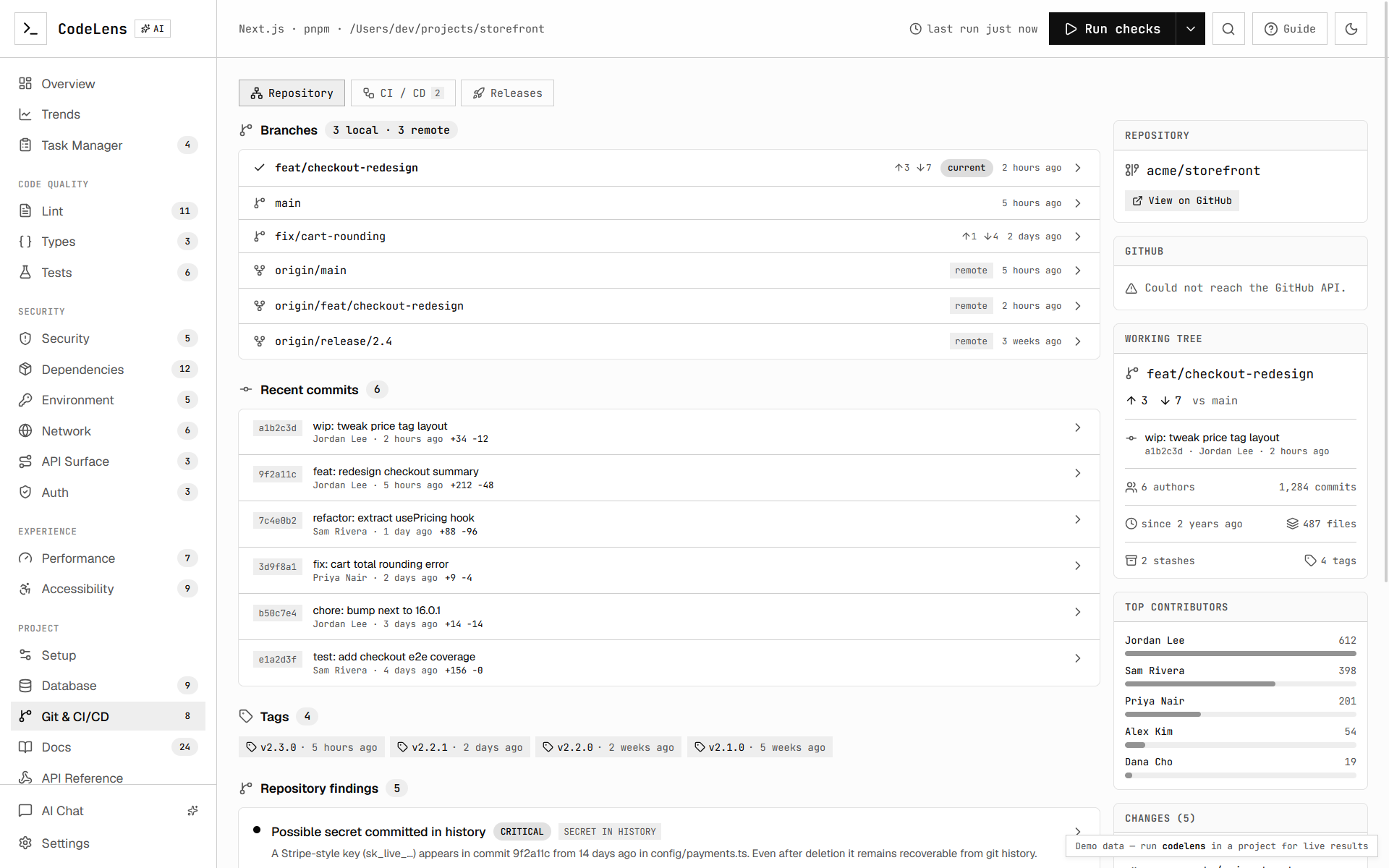Viewport: 1389px width, 868px height.
Task: Click 'Could not reach the GitHub API' message
Action: click(x=1245, y=288)
